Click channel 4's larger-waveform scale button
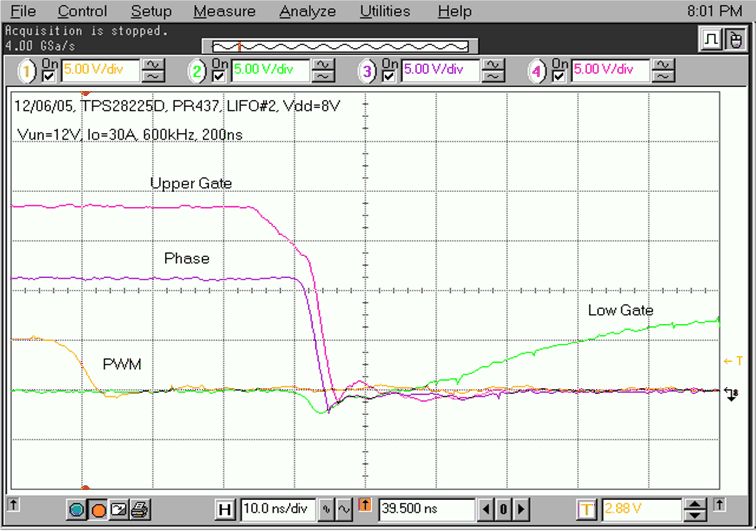This screenshot has width=756, height=531. pyautogui.click(x=663, y=65)
